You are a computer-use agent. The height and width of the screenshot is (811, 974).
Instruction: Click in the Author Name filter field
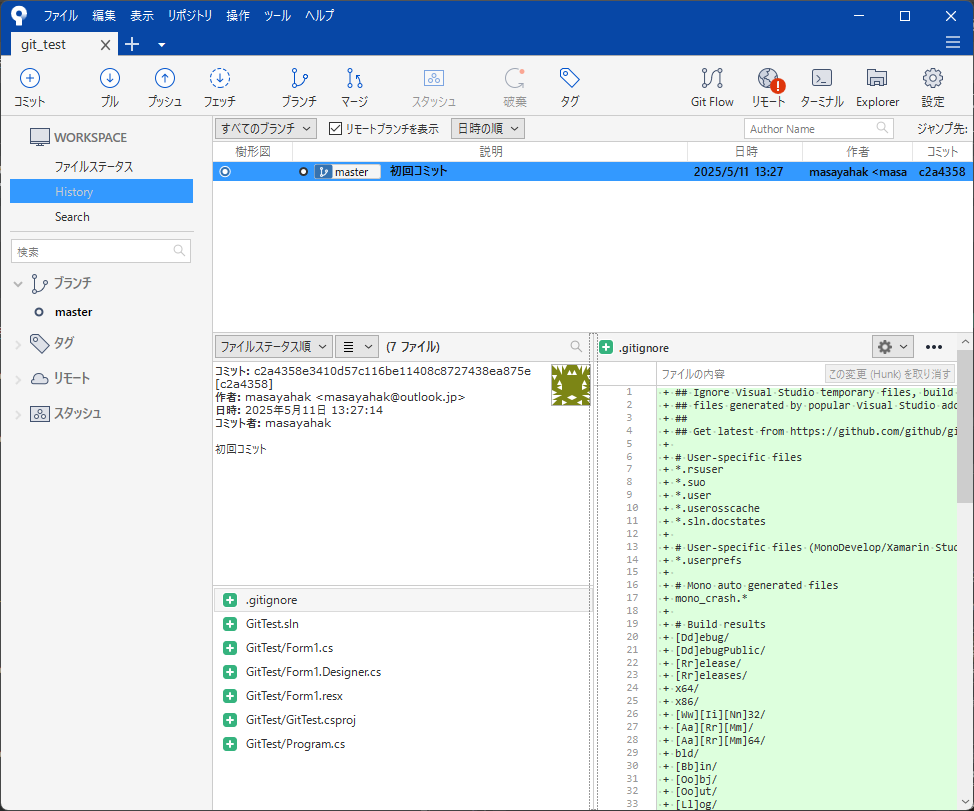pyautogui.click(x=819, y=129)
